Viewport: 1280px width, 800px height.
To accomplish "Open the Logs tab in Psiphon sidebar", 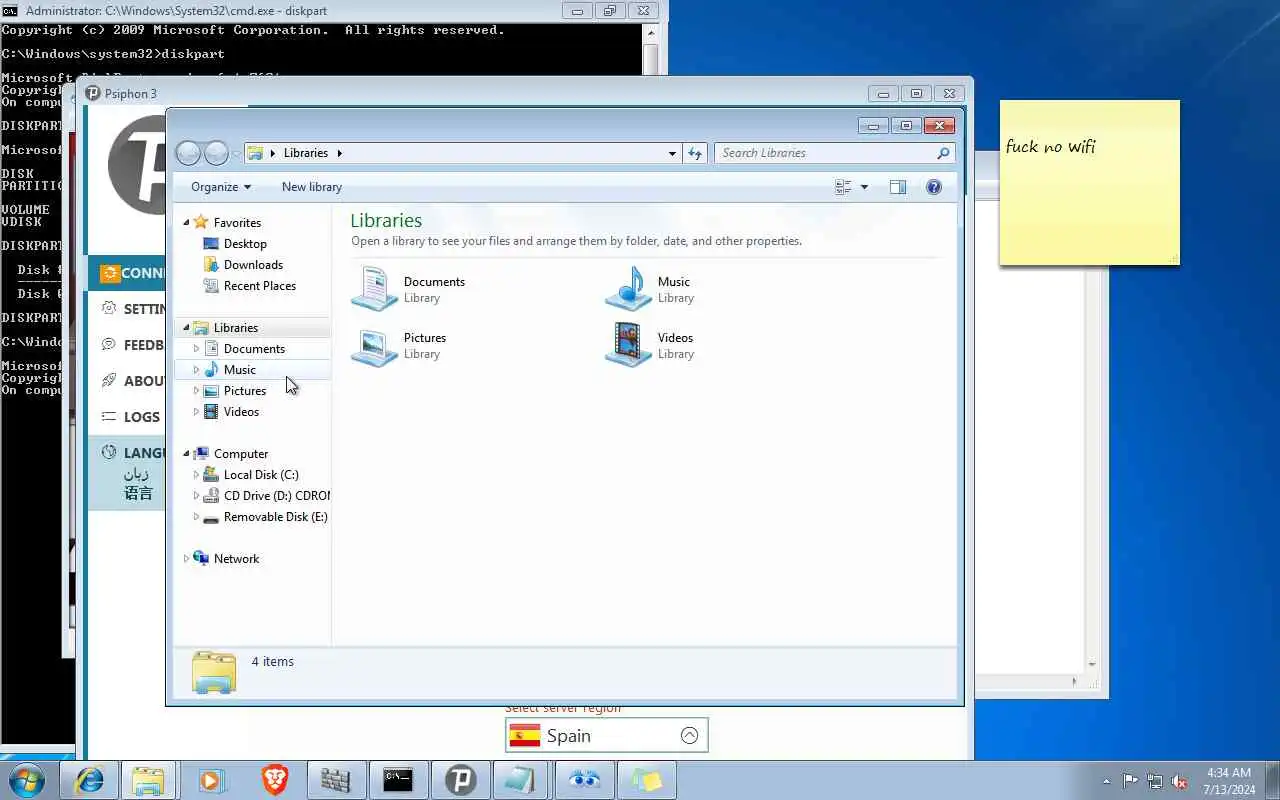I will coord(127,417).
